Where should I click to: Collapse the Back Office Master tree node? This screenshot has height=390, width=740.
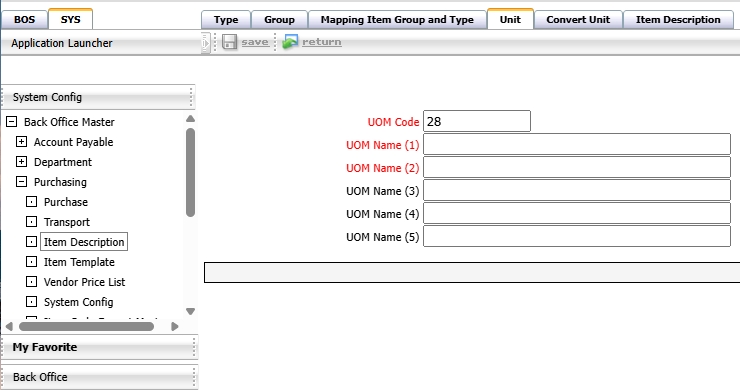pos(11,122)
